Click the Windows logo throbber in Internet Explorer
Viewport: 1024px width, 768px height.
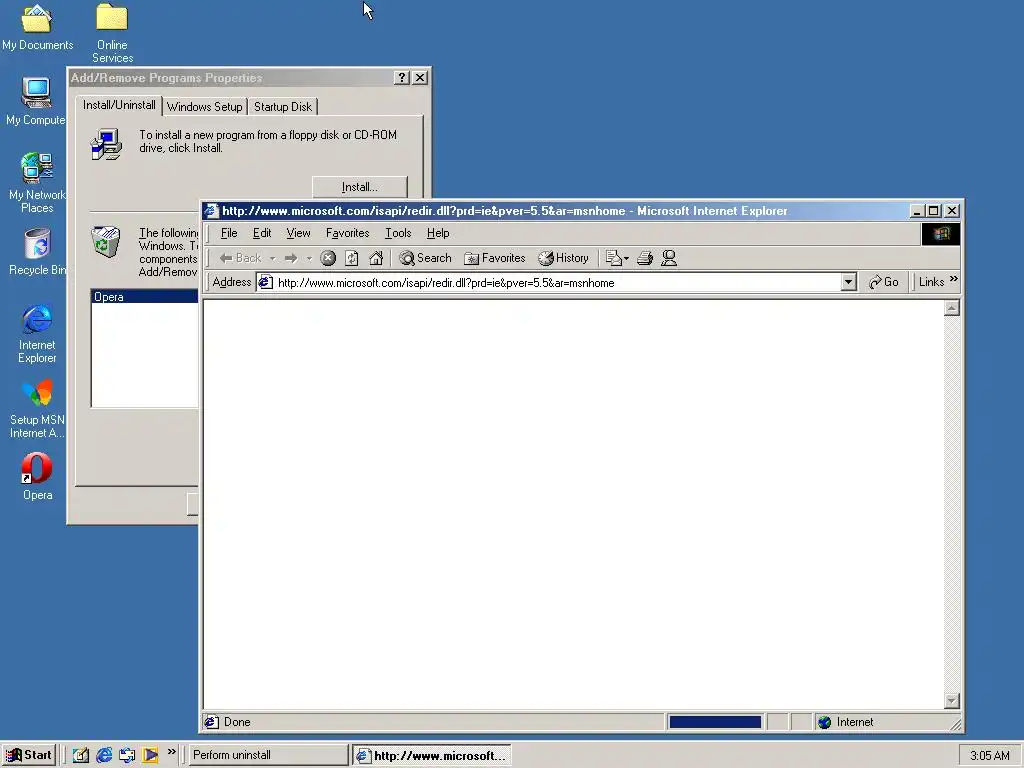(x=940, y=234)
